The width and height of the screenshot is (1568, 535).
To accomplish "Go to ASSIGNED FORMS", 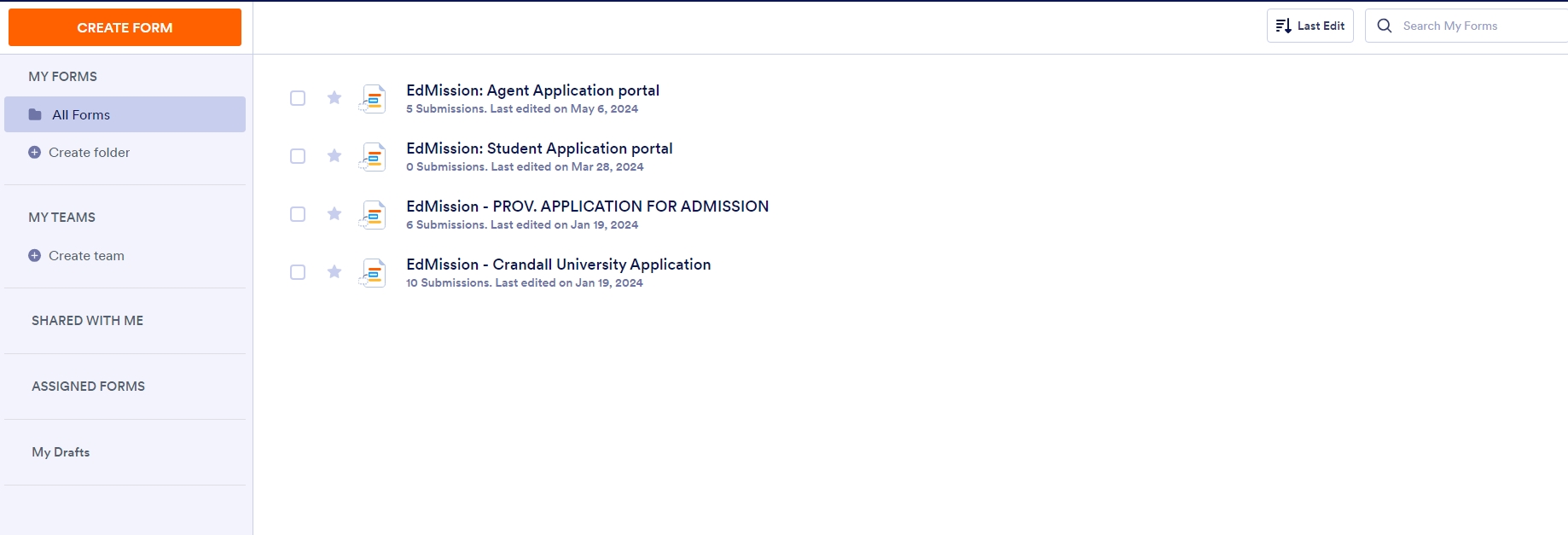I will click(x=88, y=387).
